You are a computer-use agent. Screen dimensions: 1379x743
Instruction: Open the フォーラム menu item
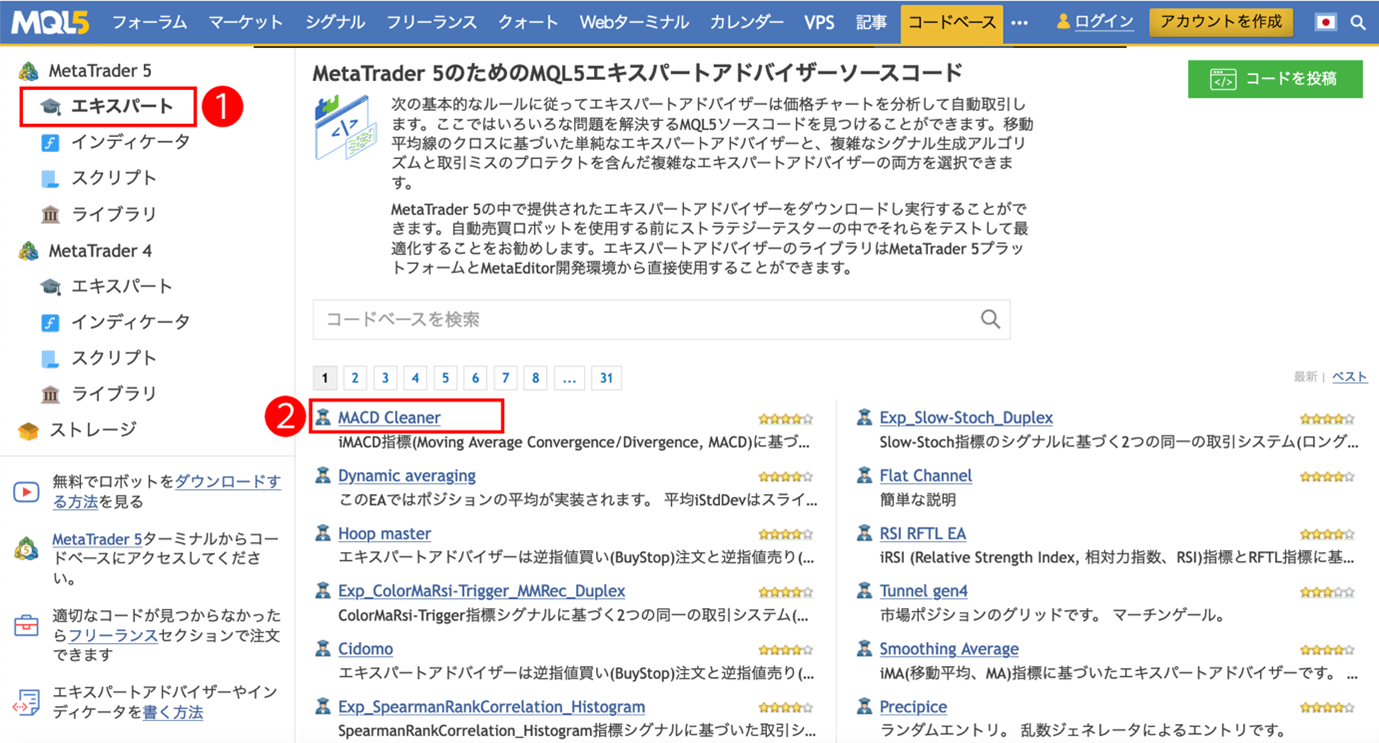149,22
